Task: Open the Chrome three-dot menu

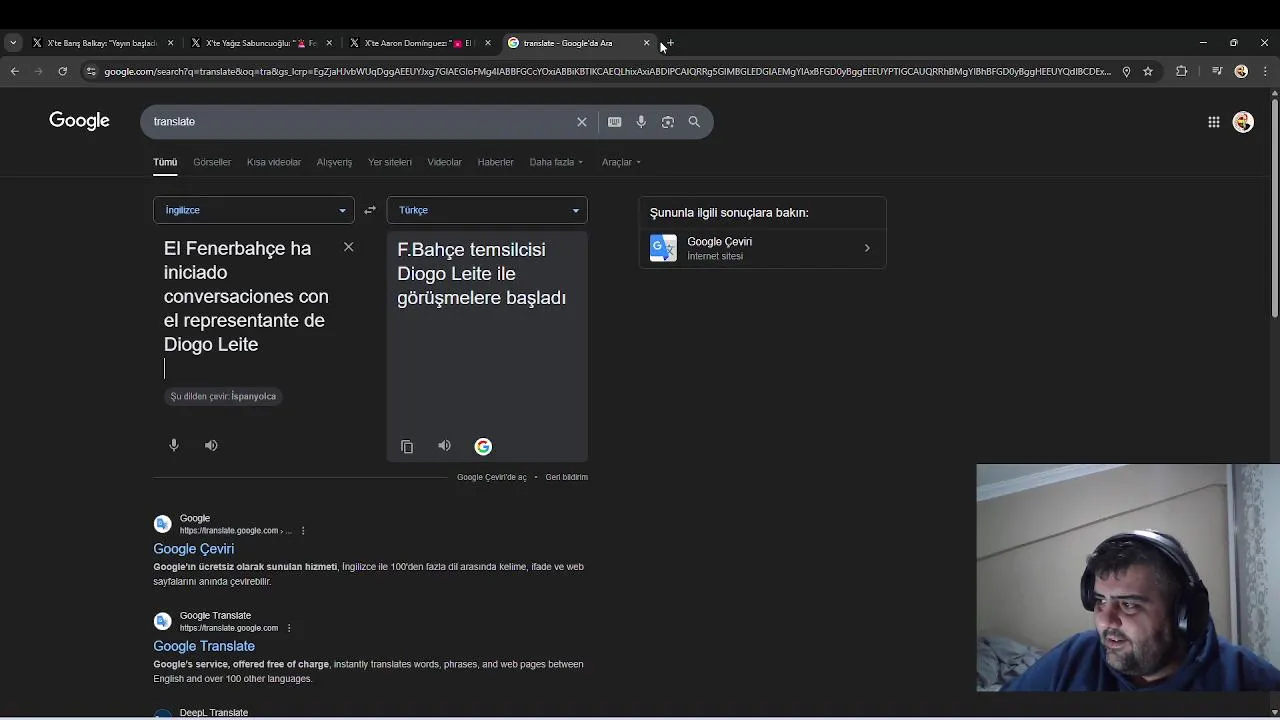Action: click(x=1265, y=71)
